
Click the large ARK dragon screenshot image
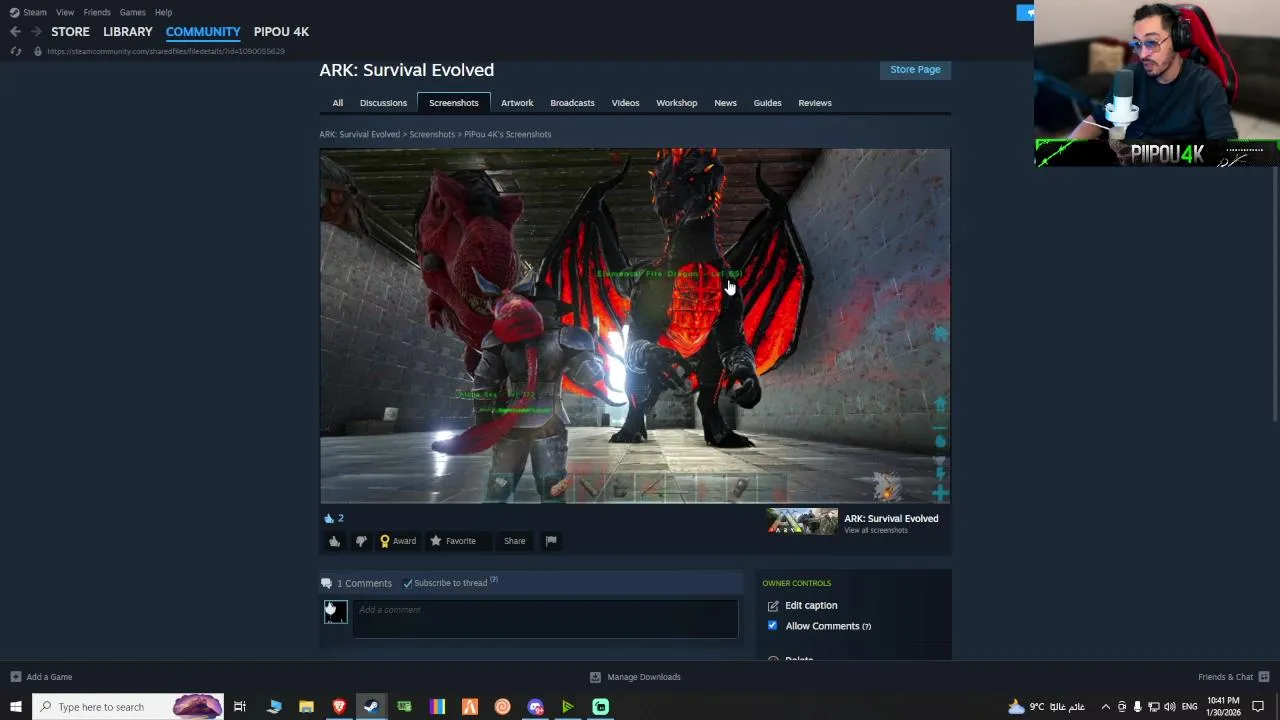click(635, 326)
